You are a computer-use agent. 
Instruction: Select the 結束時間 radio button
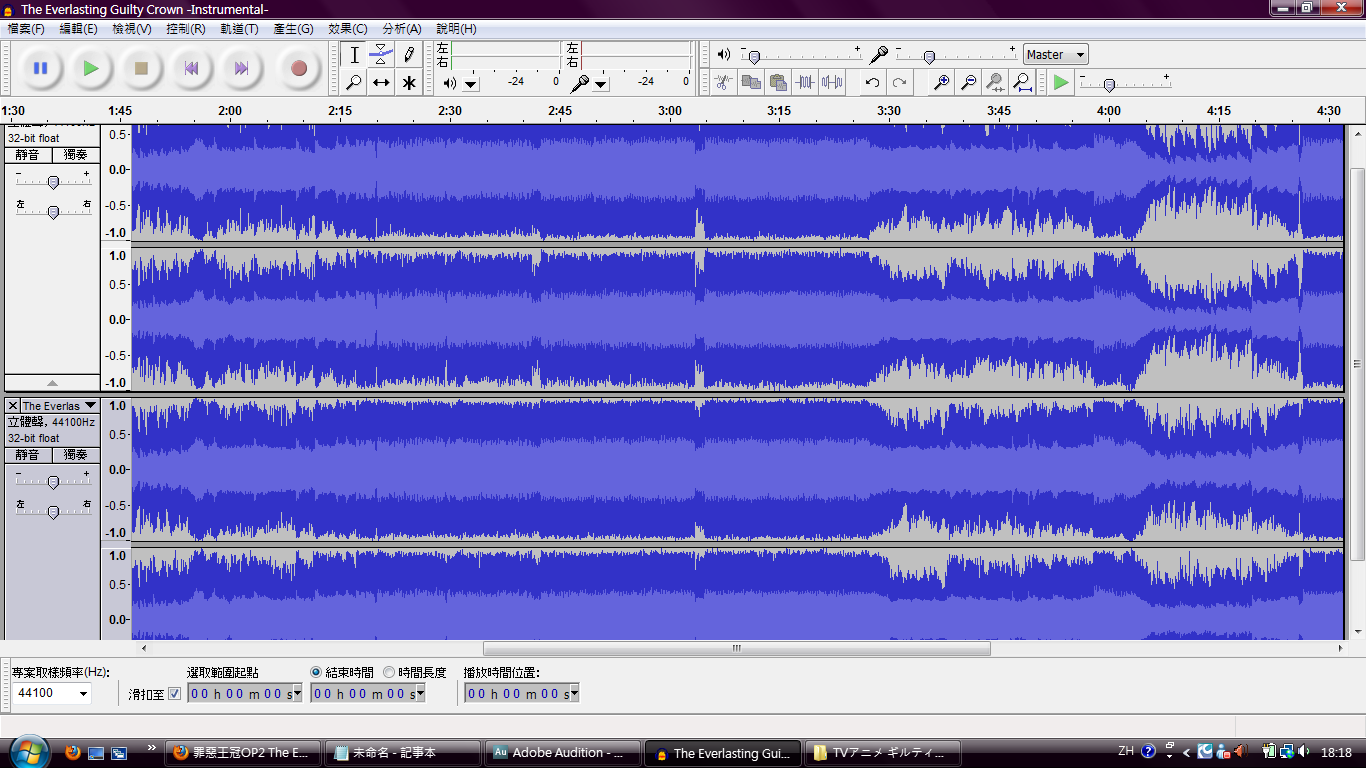click(316, 672)
